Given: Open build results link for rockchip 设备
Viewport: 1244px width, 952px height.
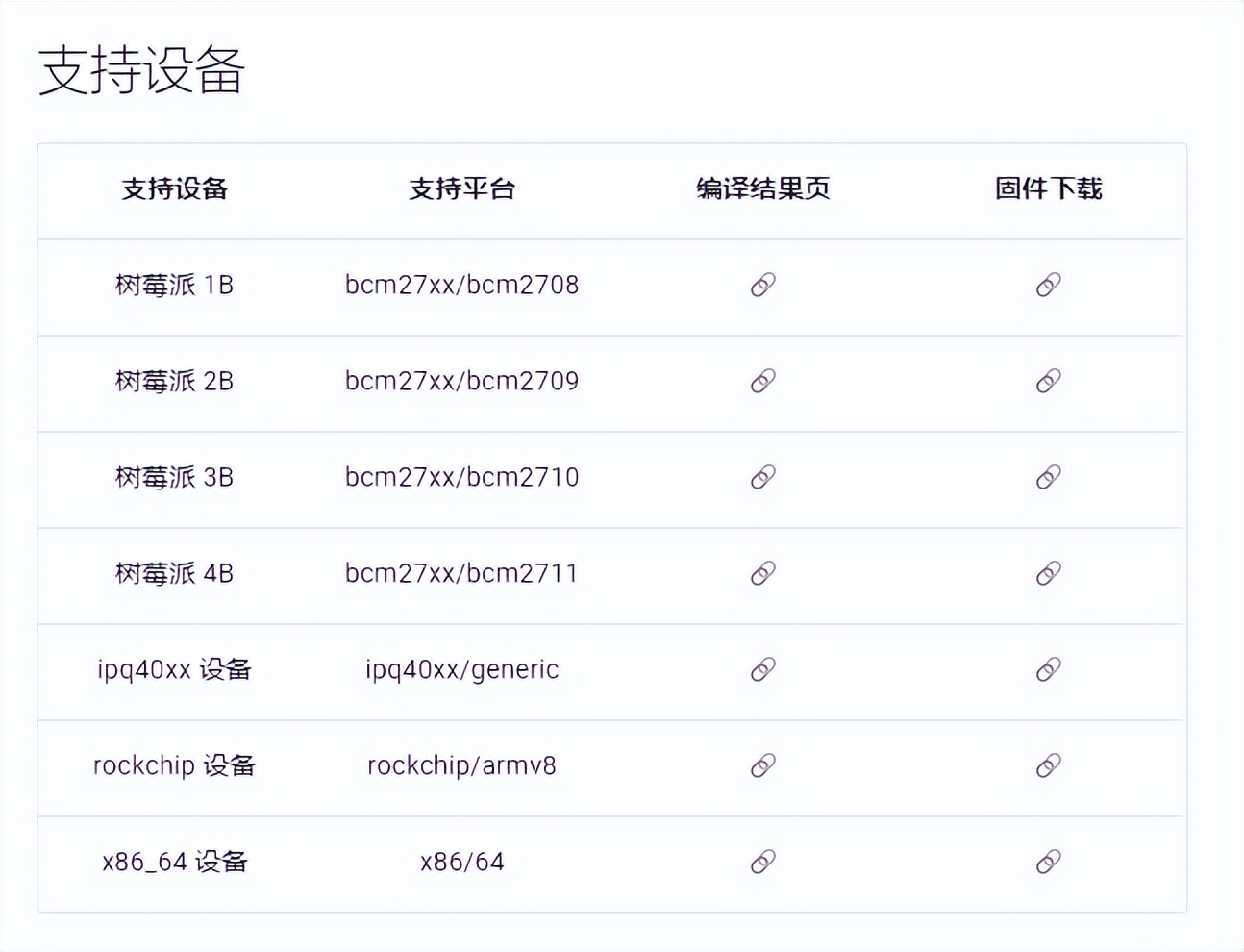Looking at the screenshot, I should tap(763, 765).
